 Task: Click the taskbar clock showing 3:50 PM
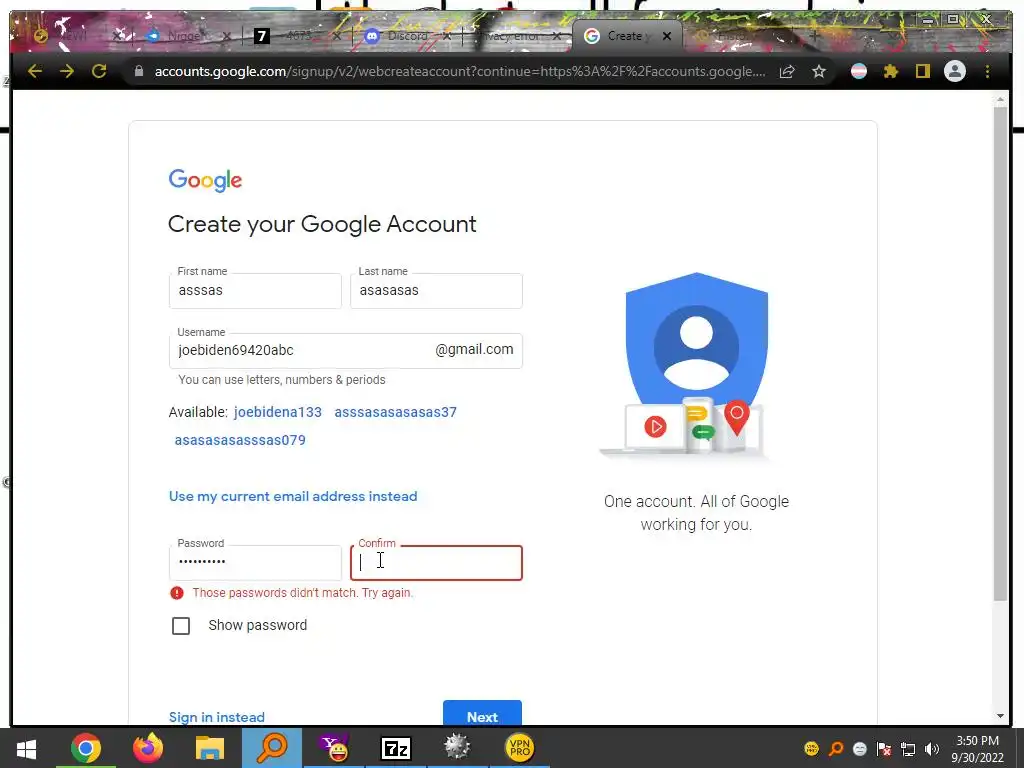click(977, 749)
